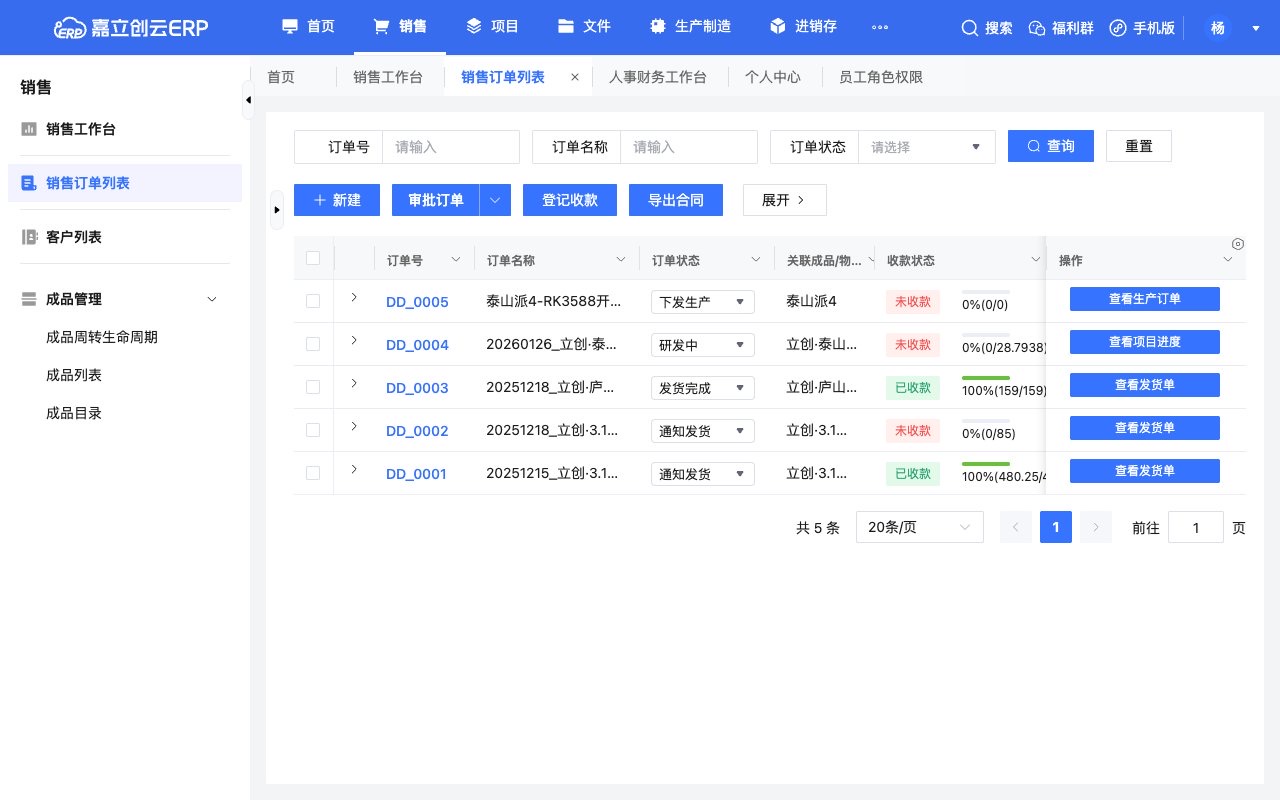Click the small panel arrow beside the 新建 button
Viewport: 1280px width, 800px height.
coord(277,210)
